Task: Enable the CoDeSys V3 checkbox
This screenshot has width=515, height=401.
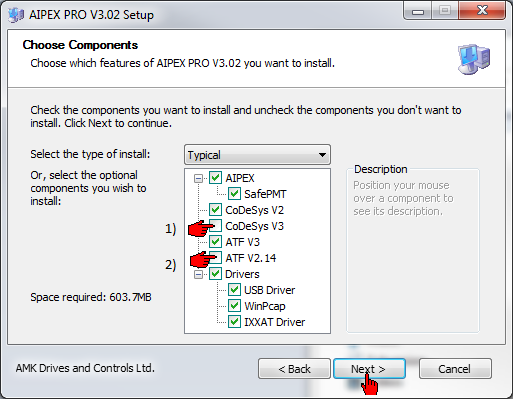Action: (216, 226)
